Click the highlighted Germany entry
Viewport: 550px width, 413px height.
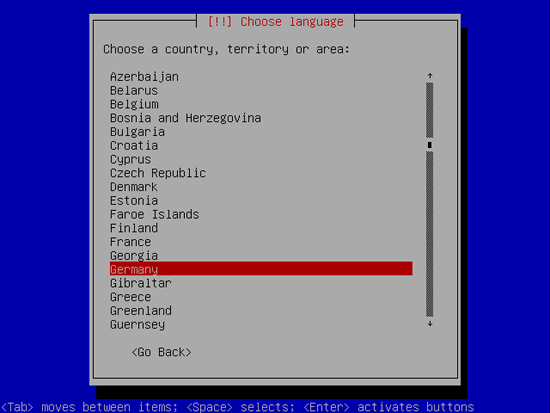[261, 269]
